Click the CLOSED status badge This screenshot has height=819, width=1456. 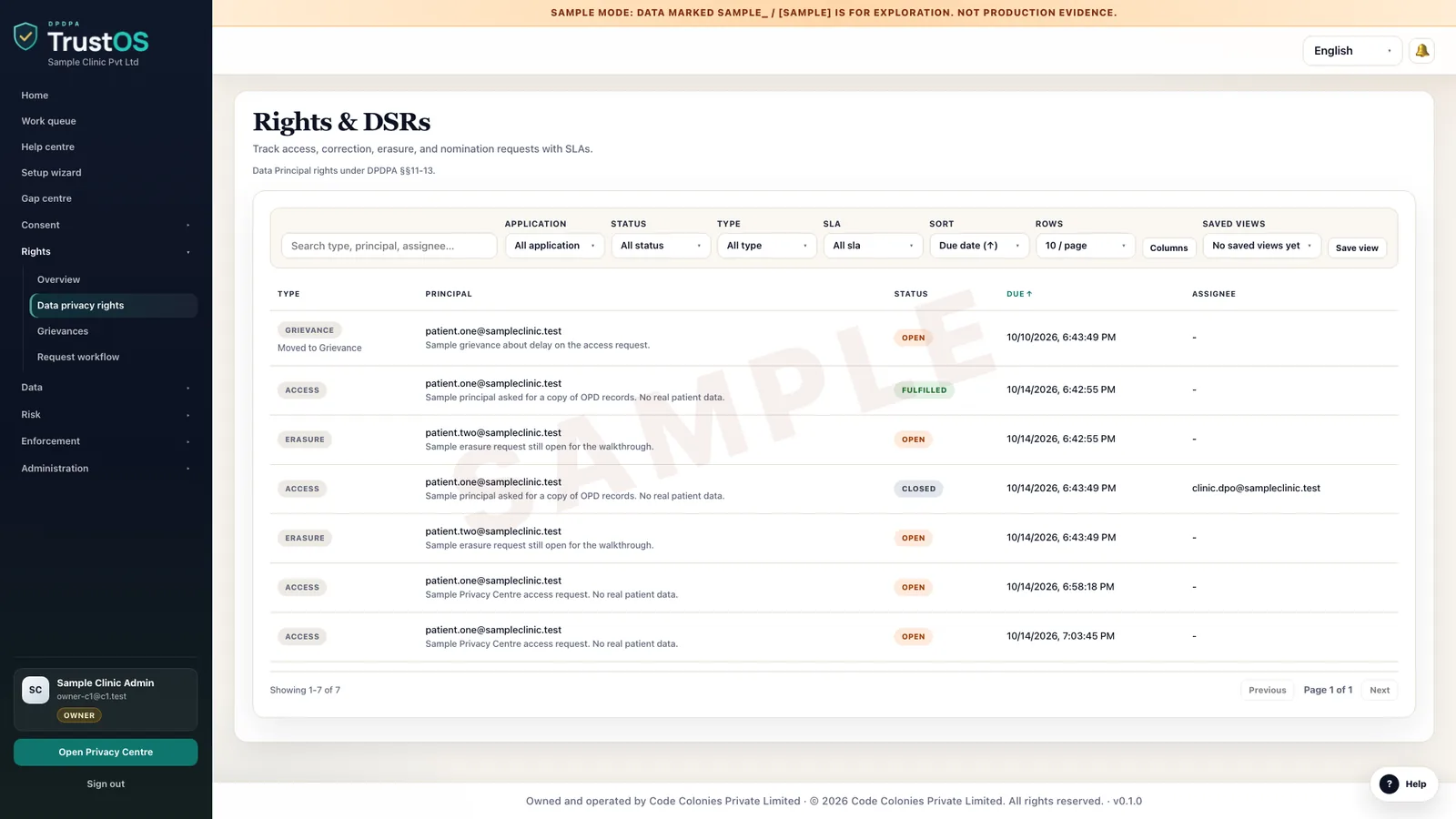[x=918, y=489]
